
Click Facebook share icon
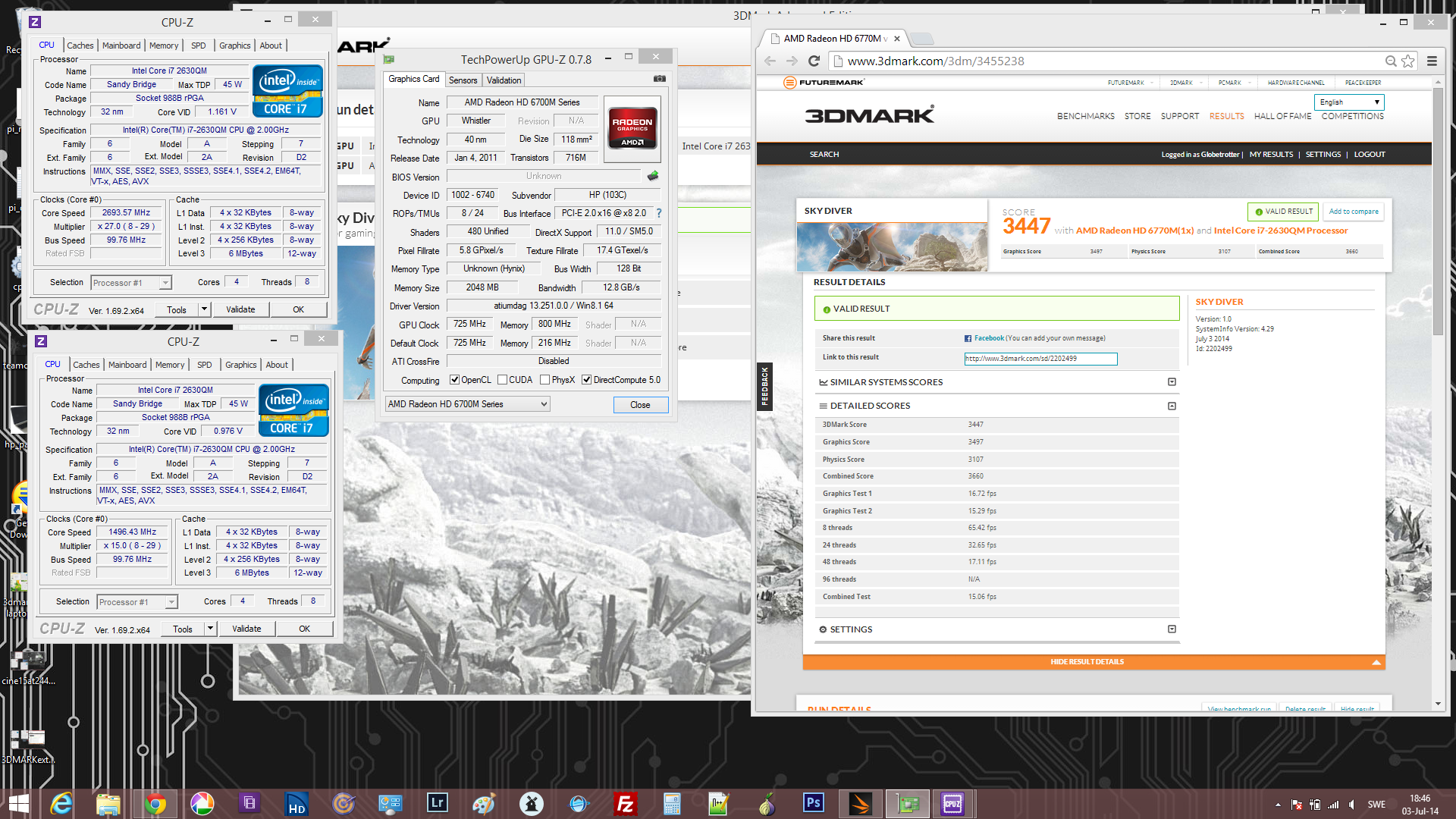(x=968, y=338)
